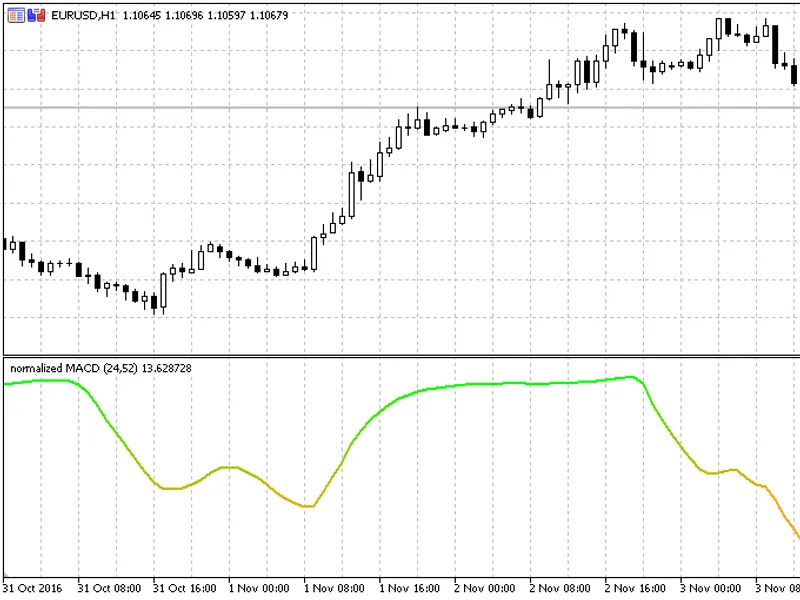Click the 13.628728 indicator value
800x600 pixels.
(x=166, y=368)
